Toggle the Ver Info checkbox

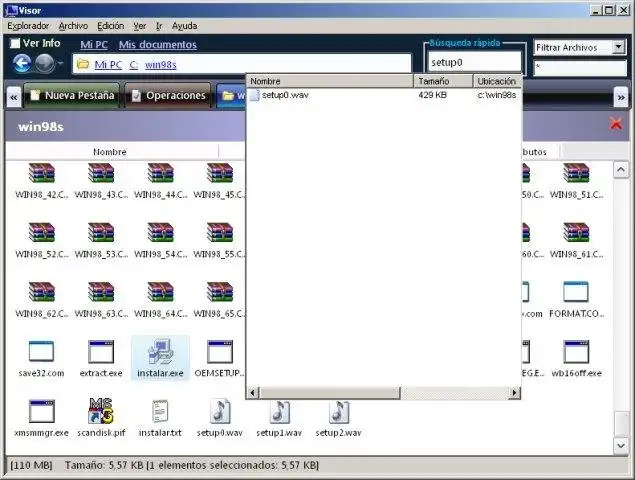point(15,43)
